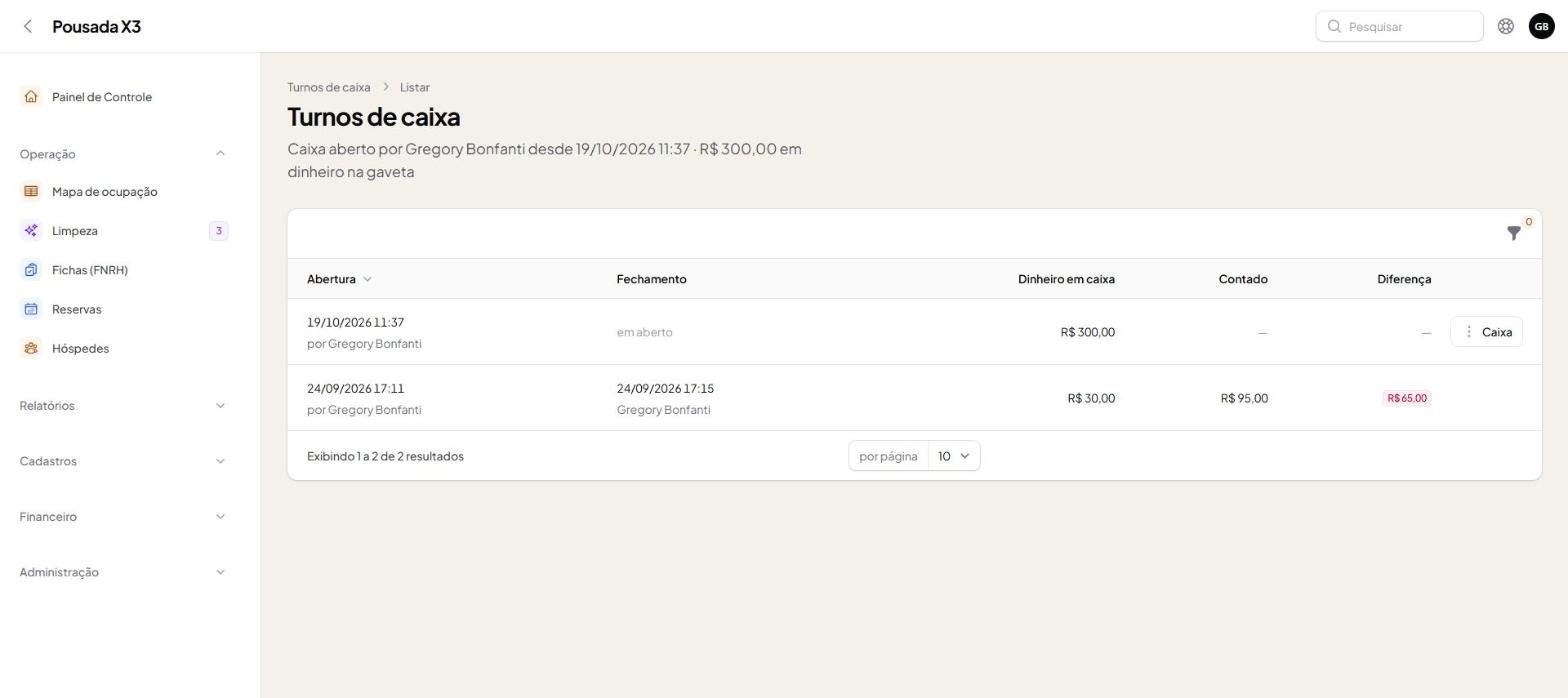Expand the Administração section

(x=124, y=572)
